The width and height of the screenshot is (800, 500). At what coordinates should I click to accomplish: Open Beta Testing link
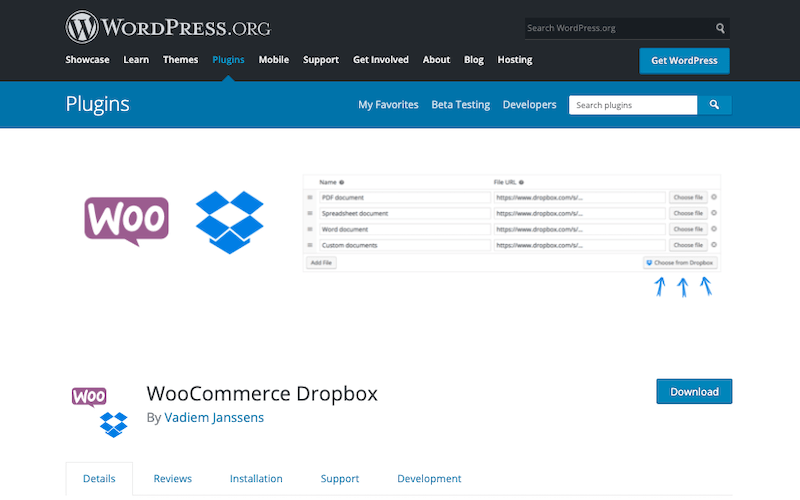tap(461, 105)
